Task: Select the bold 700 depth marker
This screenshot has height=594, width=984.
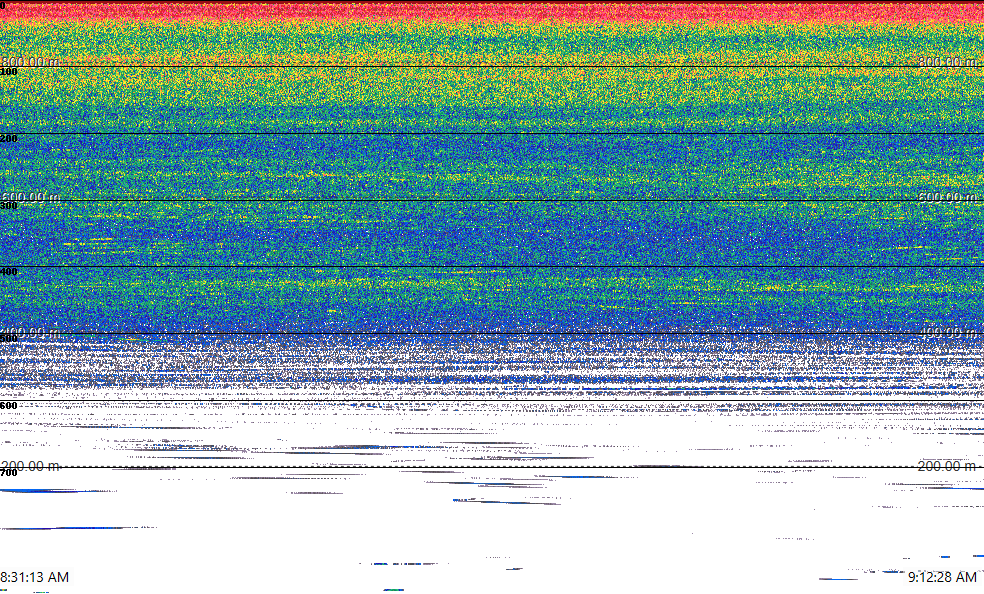Action: (9, 473)
